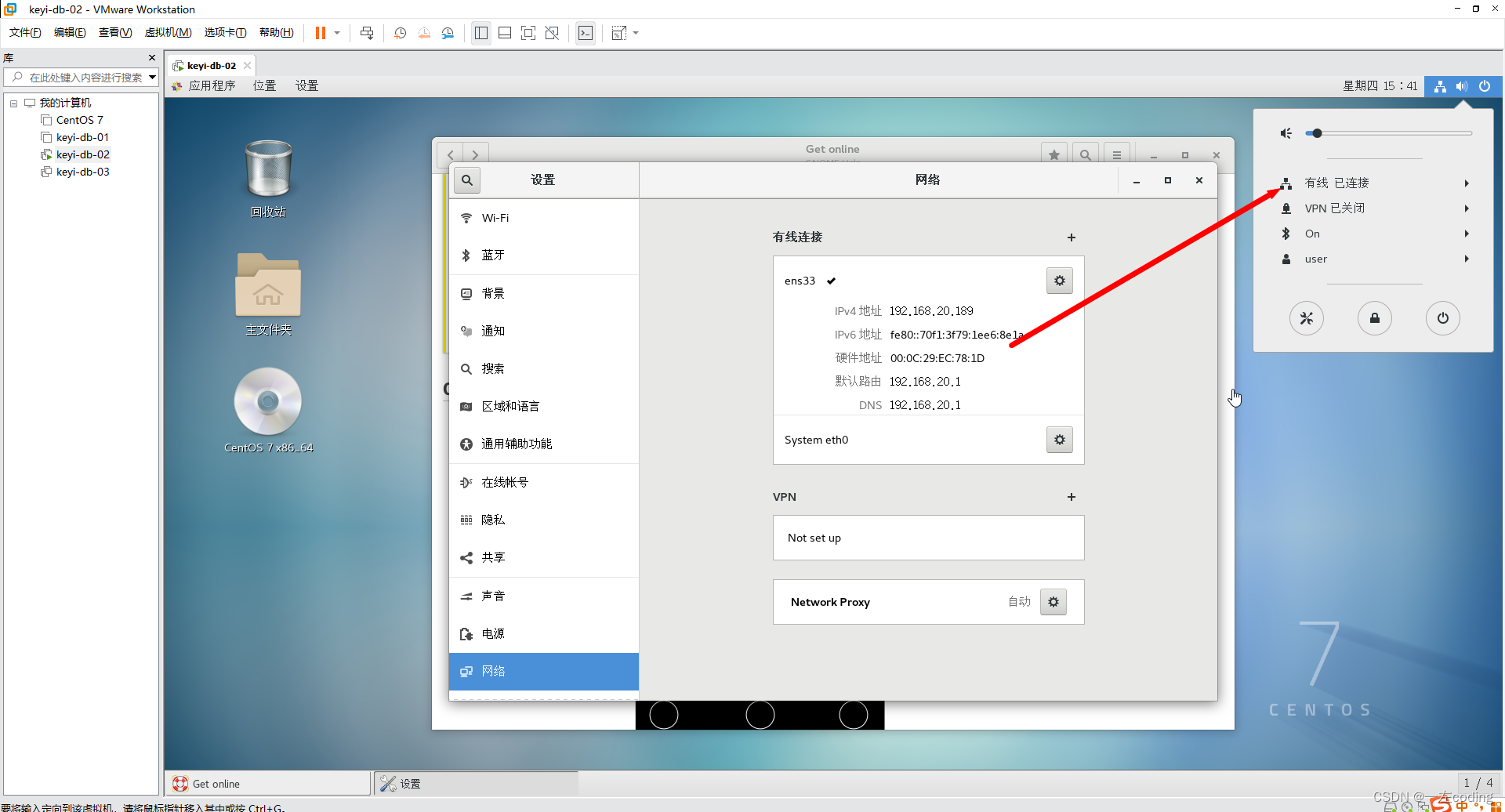Open the stretch display dropdown arrow
The width and height of the screenshot is (1505, 812).
pyautogui.click(x=636, y=33)
